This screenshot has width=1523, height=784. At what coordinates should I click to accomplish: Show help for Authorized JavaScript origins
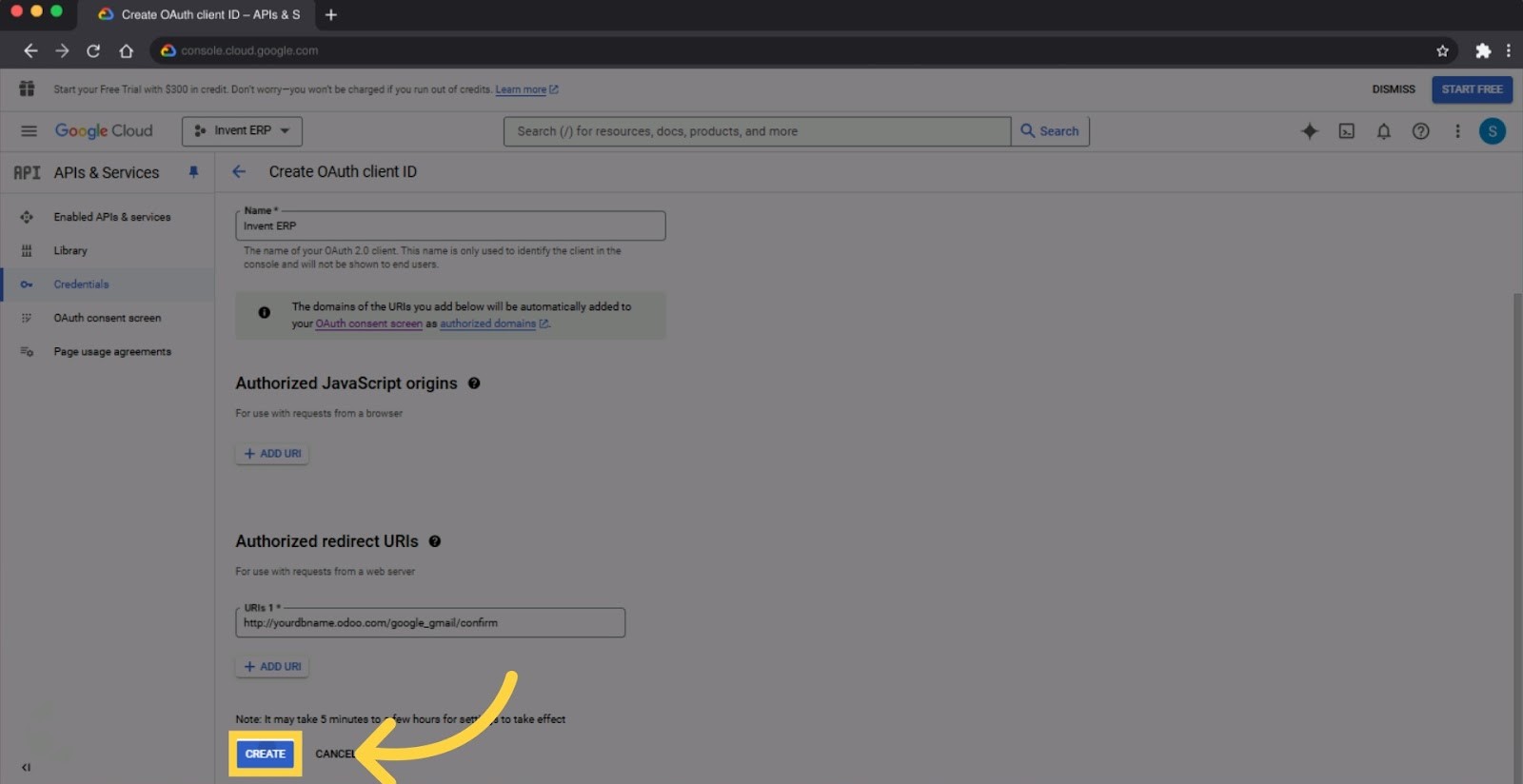pos(474,383)
